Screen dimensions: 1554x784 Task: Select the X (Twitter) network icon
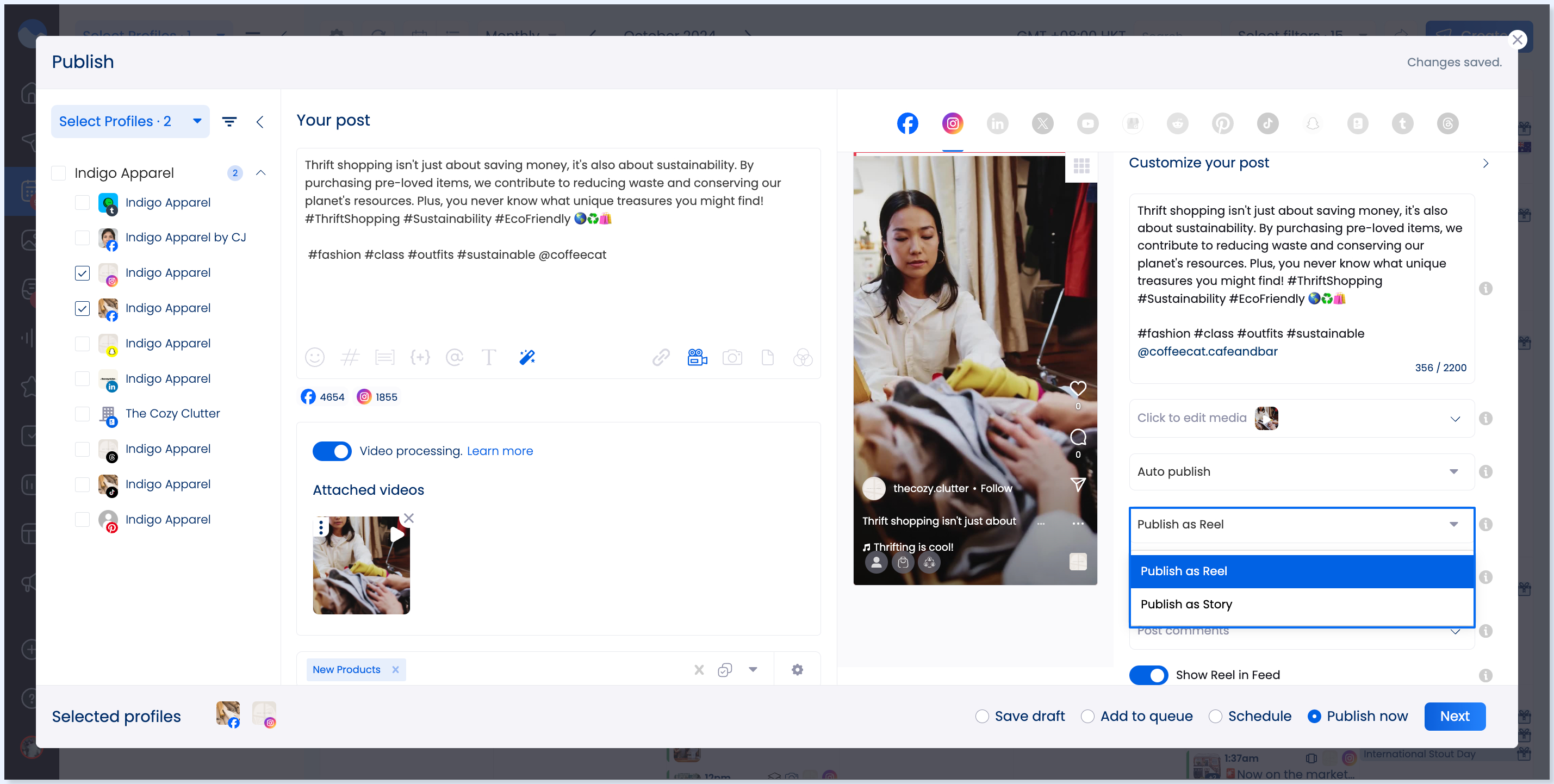pyautogui.click(x=1042, y=123)
